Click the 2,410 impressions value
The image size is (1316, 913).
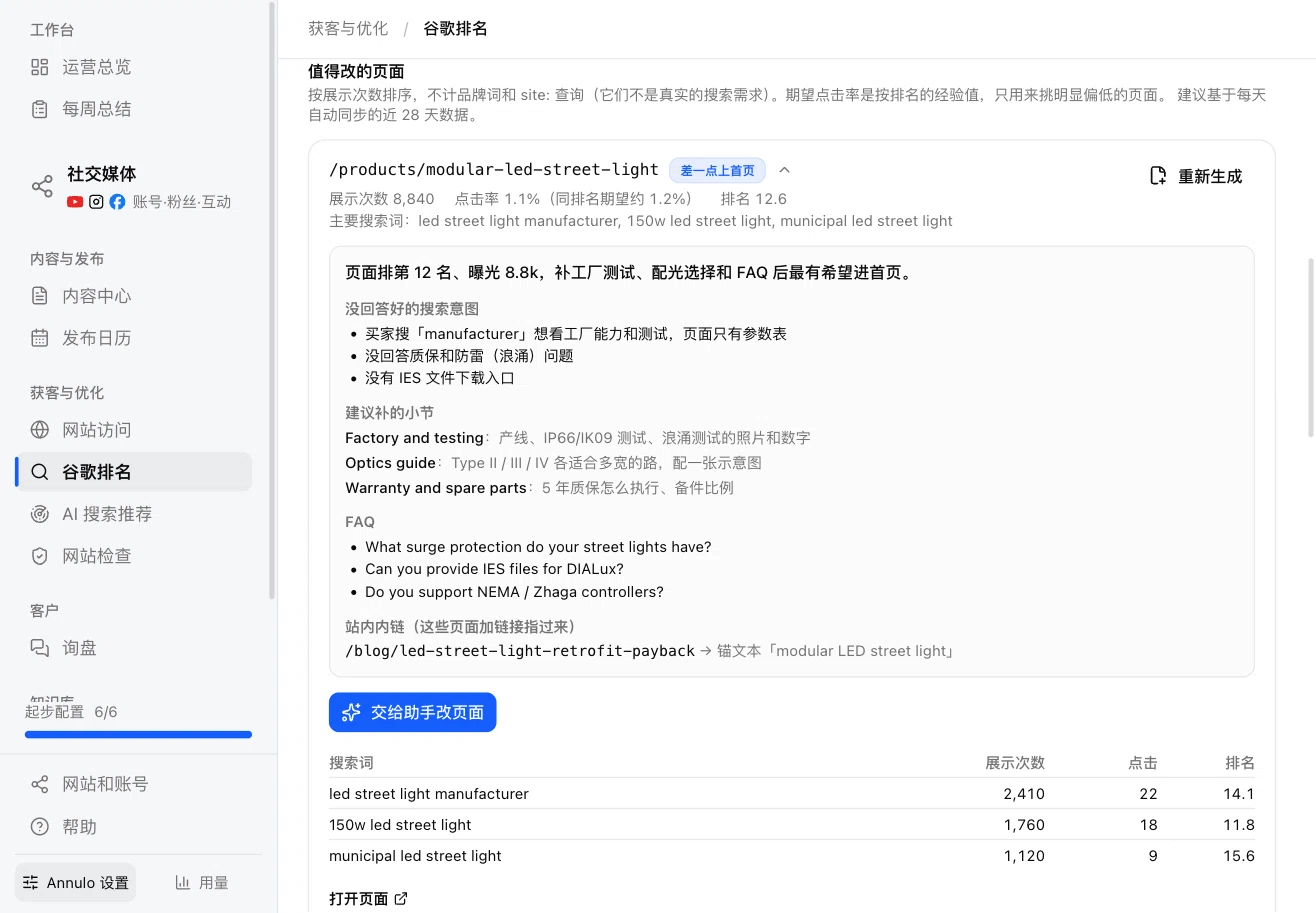1024,794
